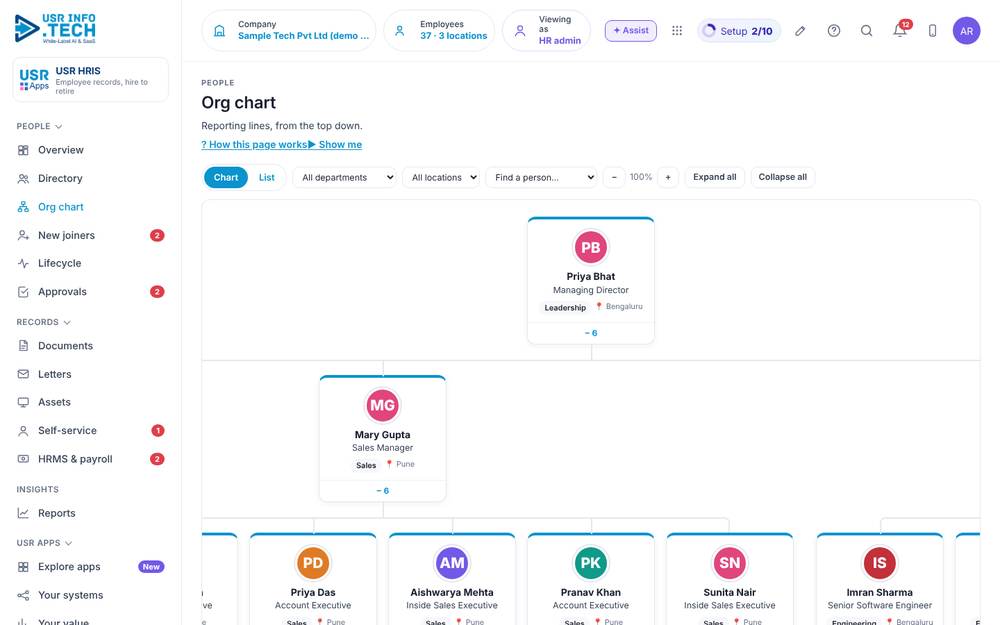This screenshot has height=625, width=1000.
Task: Click the USR Info Tech logo
Action: pyautogui.click(x=55, y=28)
